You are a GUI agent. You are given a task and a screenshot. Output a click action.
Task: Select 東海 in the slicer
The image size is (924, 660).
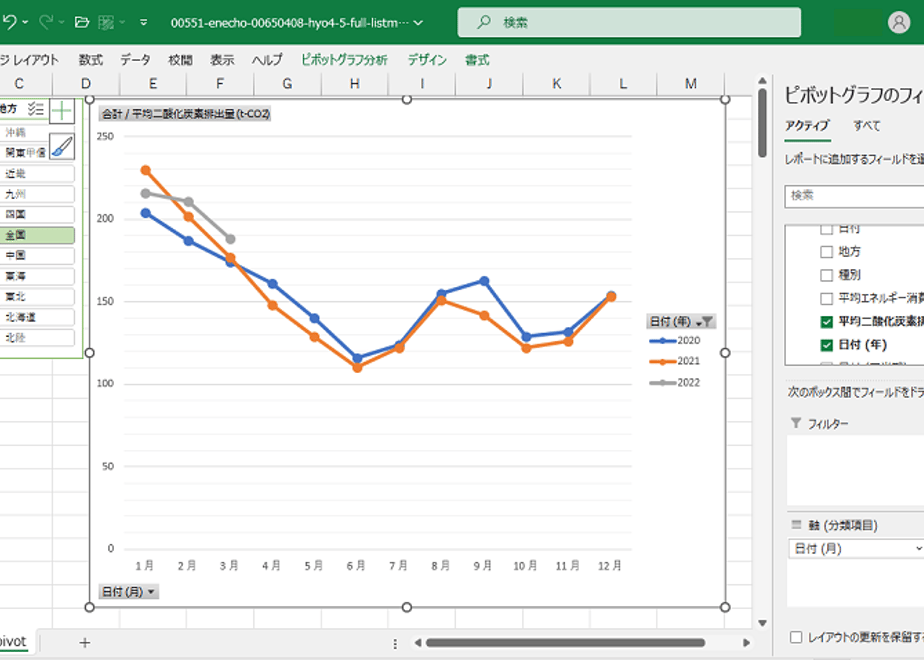(37, 276)
